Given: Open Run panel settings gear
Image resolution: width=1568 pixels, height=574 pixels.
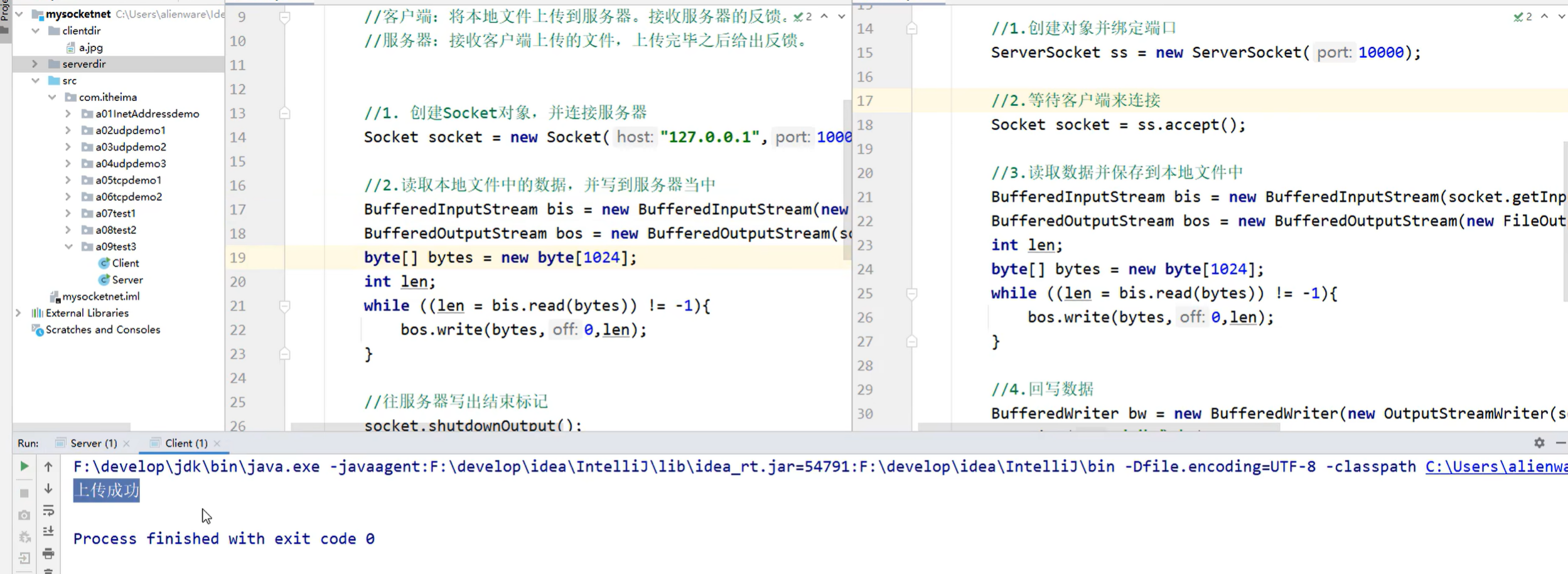Looking at the screenshot, I should coord(1539,443).
